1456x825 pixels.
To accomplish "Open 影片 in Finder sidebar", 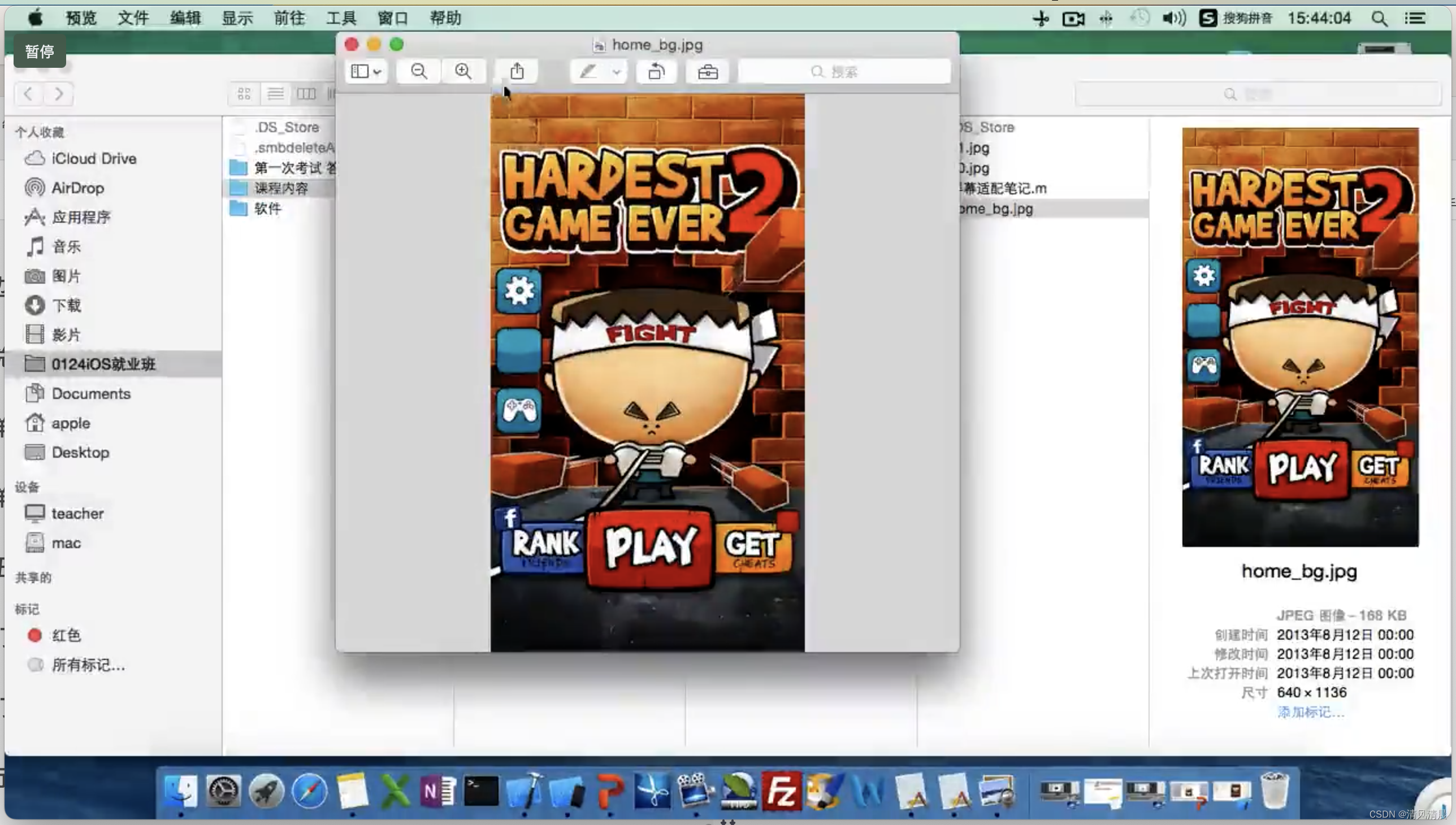I will coord(66,335).
